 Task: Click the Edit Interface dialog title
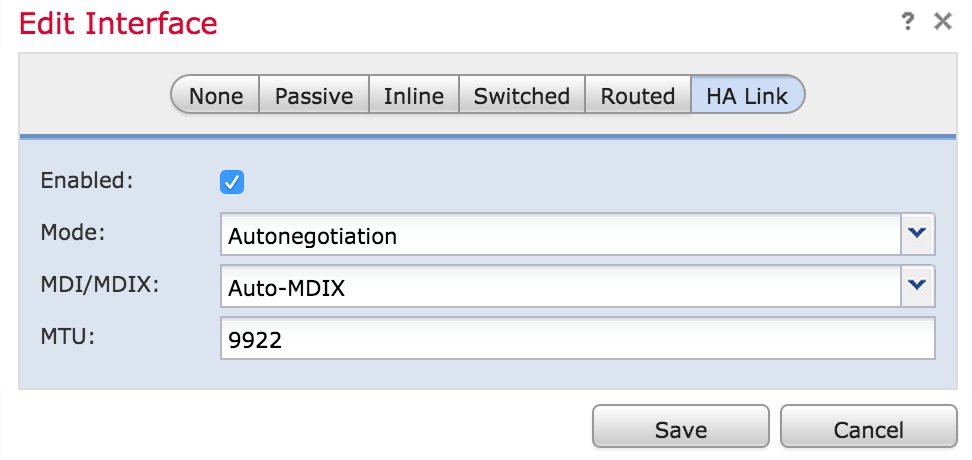tap(118, 23)
